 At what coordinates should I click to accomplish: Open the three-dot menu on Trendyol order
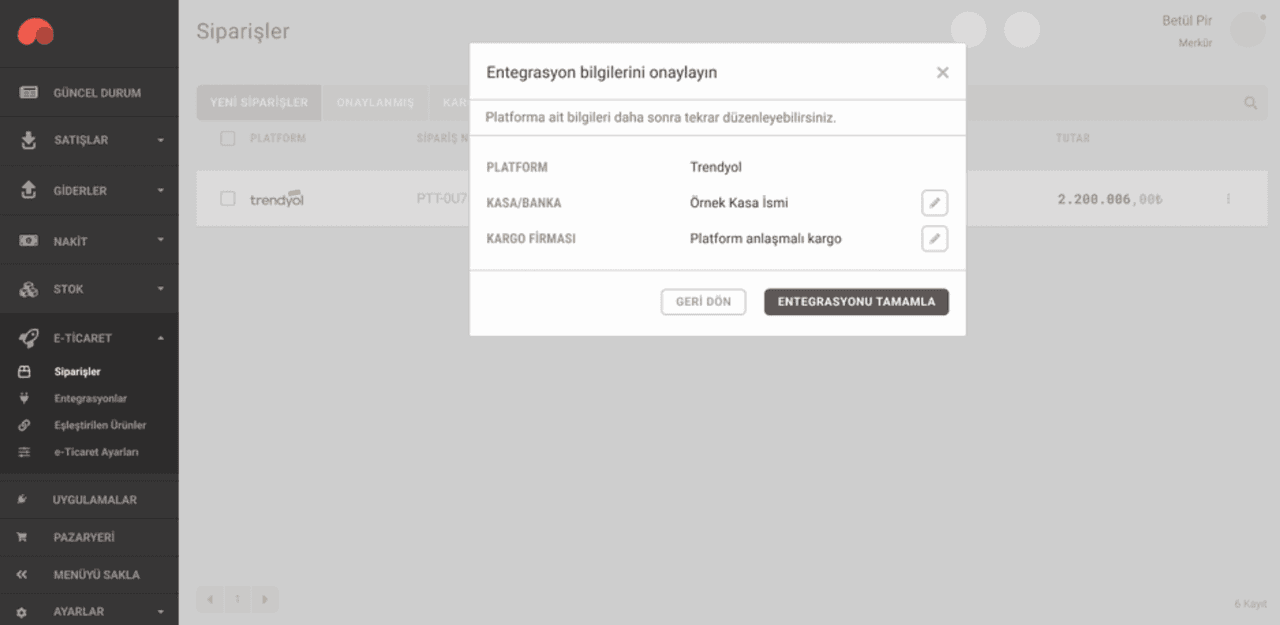pyautogui.click(x=1228, y=199)
